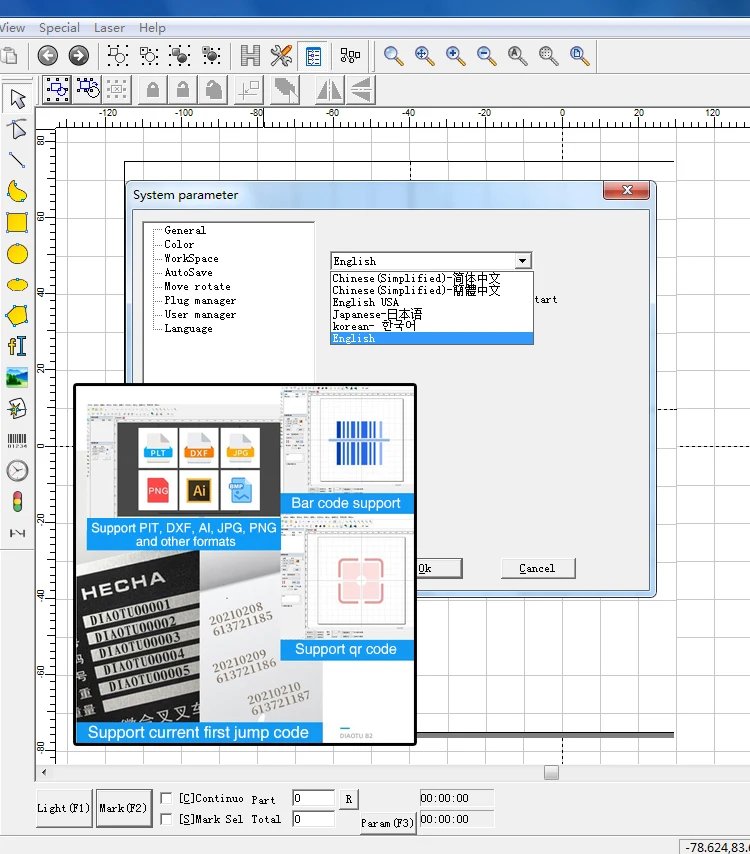The width and height of the screenshot is (750, 854).
Task: Toggle the Mark Selected checkbox
Action: [x=166, y=819]
